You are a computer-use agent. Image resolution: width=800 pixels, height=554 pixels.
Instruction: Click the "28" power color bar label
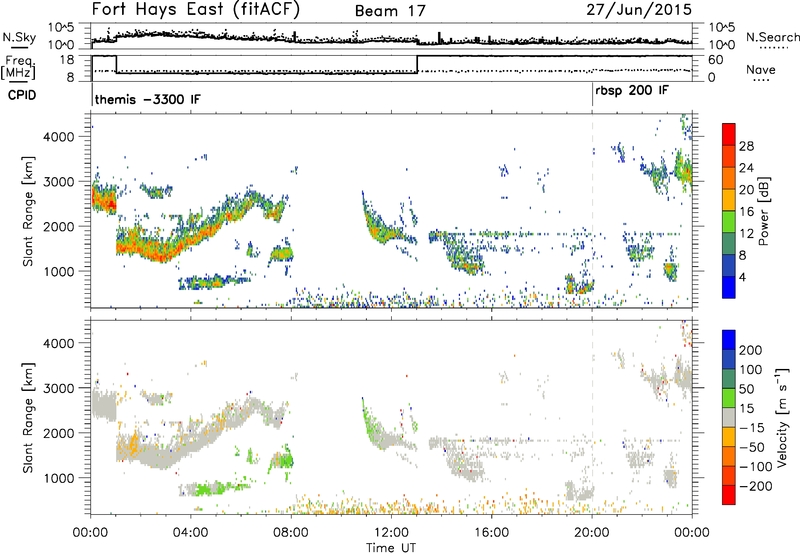coord(746,146)
